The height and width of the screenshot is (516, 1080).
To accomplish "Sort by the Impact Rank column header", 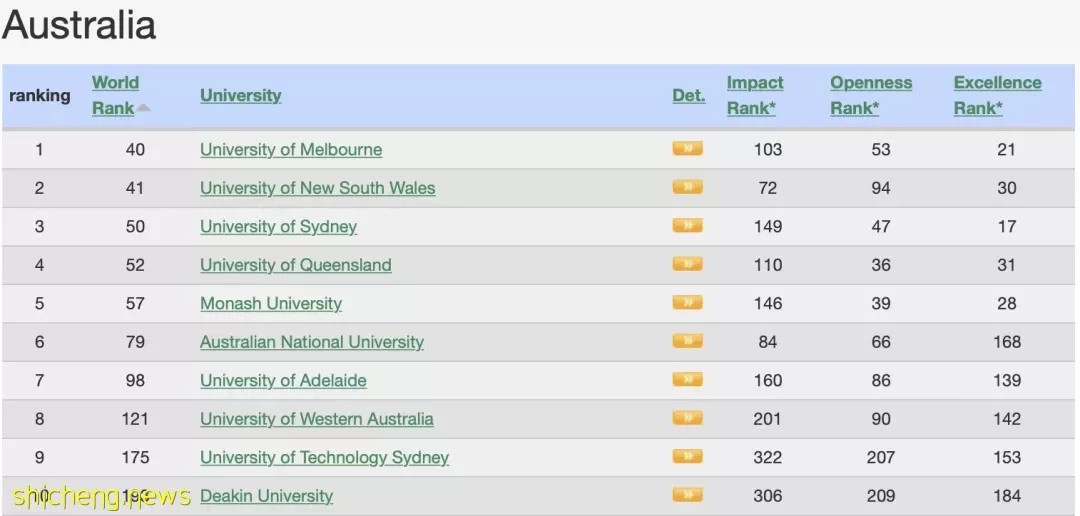I will pos(755,95).
